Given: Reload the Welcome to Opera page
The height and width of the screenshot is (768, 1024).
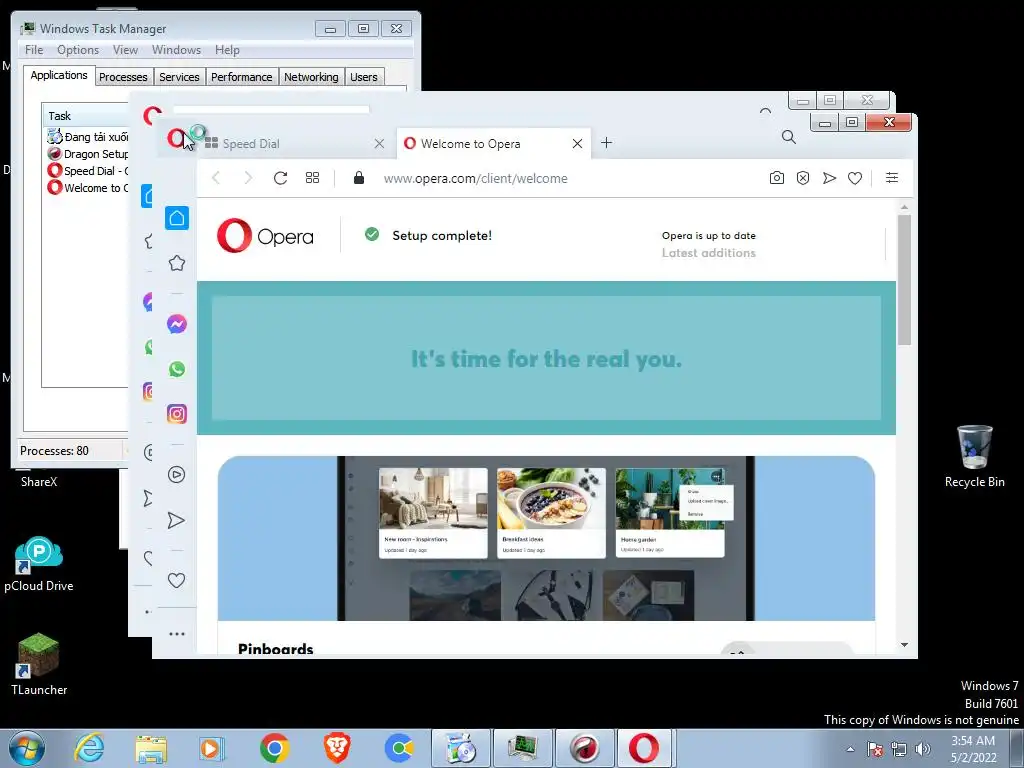Looking at the screenshot, I should (281, 178).
